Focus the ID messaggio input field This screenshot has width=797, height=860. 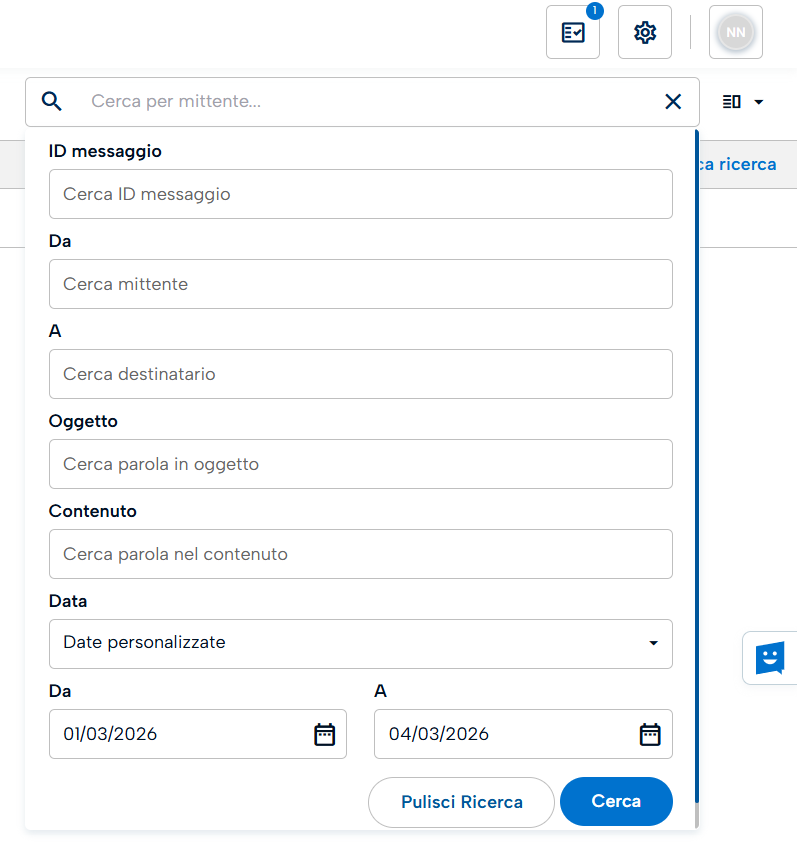(360, 194)
